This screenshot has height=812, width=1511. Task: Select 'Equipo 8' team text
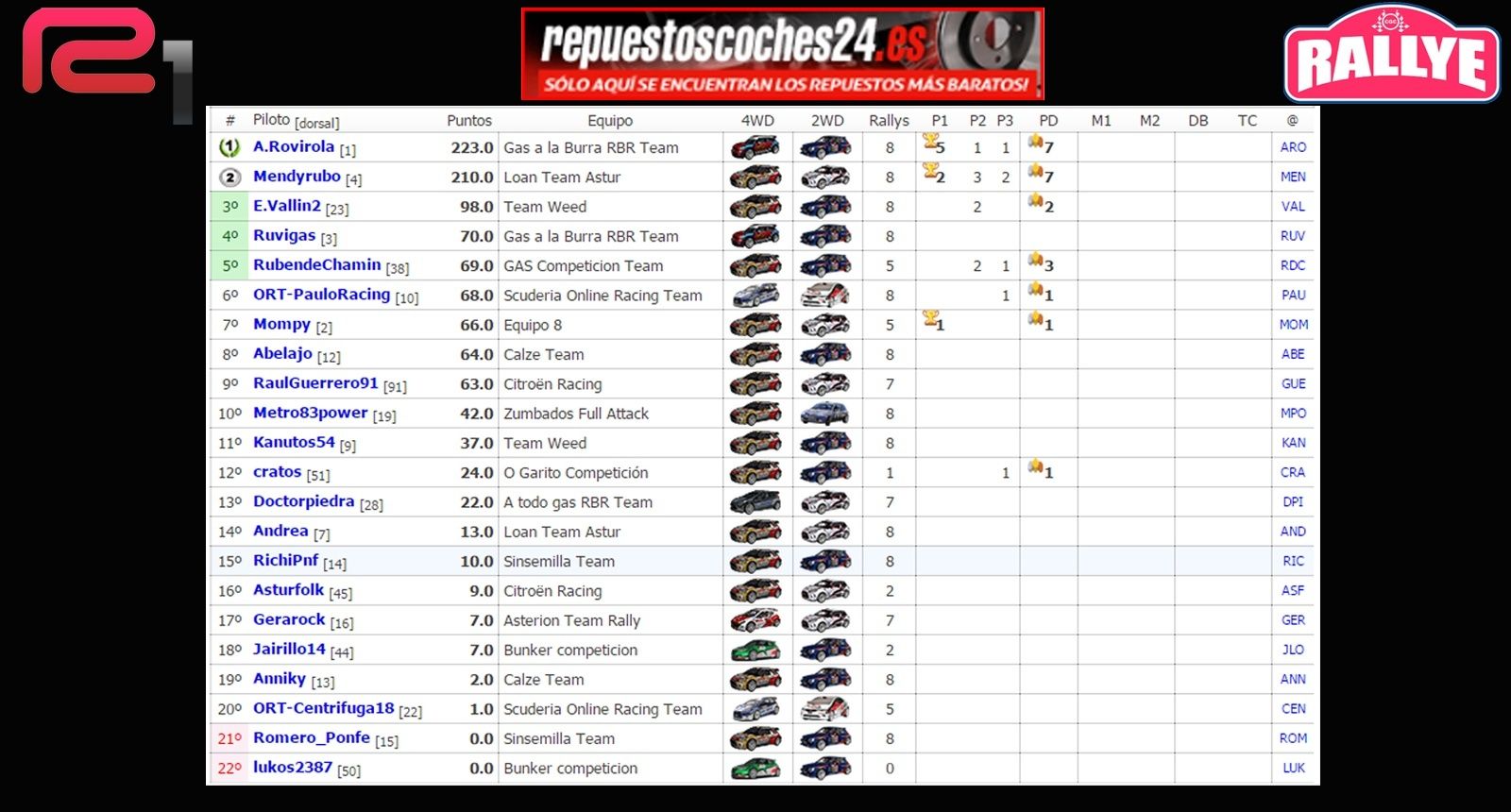533,326
